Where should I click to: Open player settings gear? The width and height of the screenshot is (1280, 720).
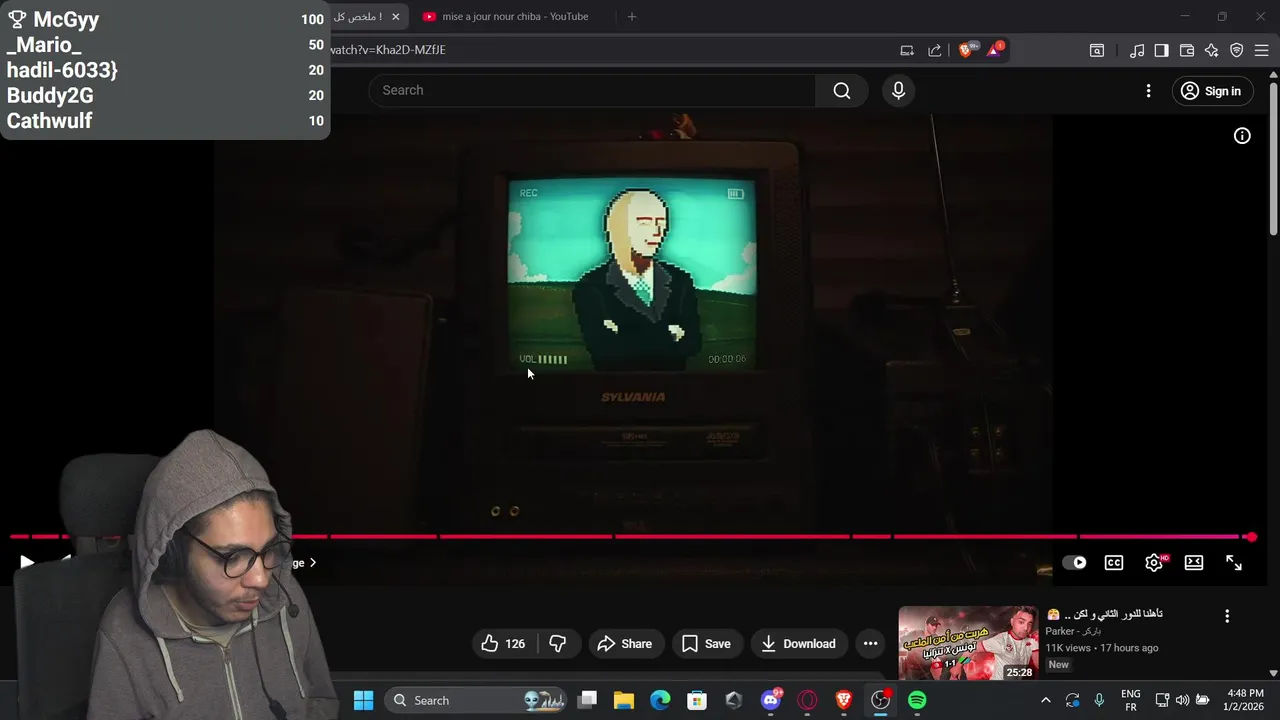pos(1154,563)
